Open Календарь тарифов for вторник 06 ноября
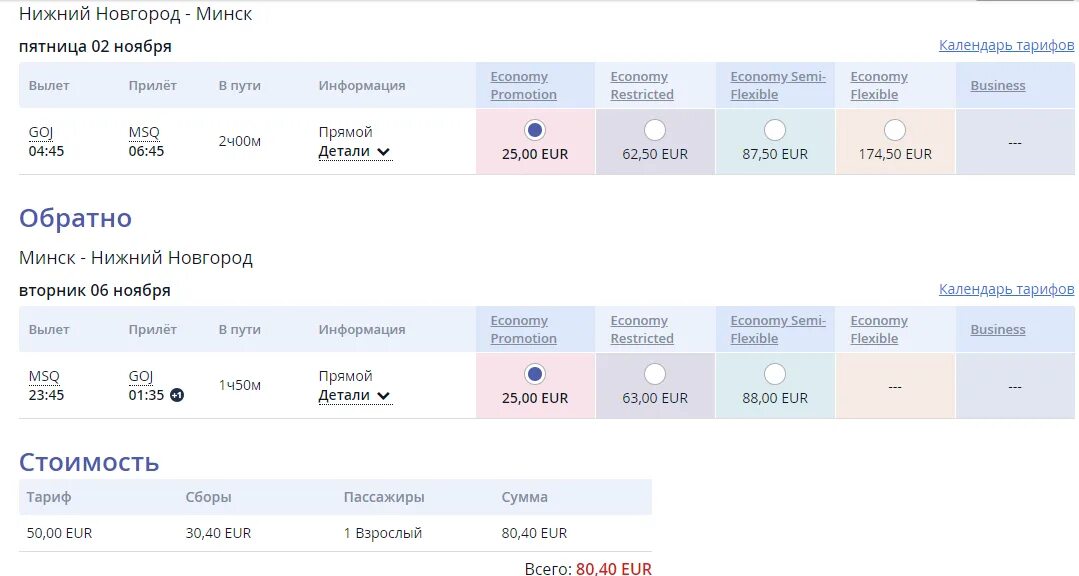The height and width of the screenshot is (576, 1079). coord(1006,290)
